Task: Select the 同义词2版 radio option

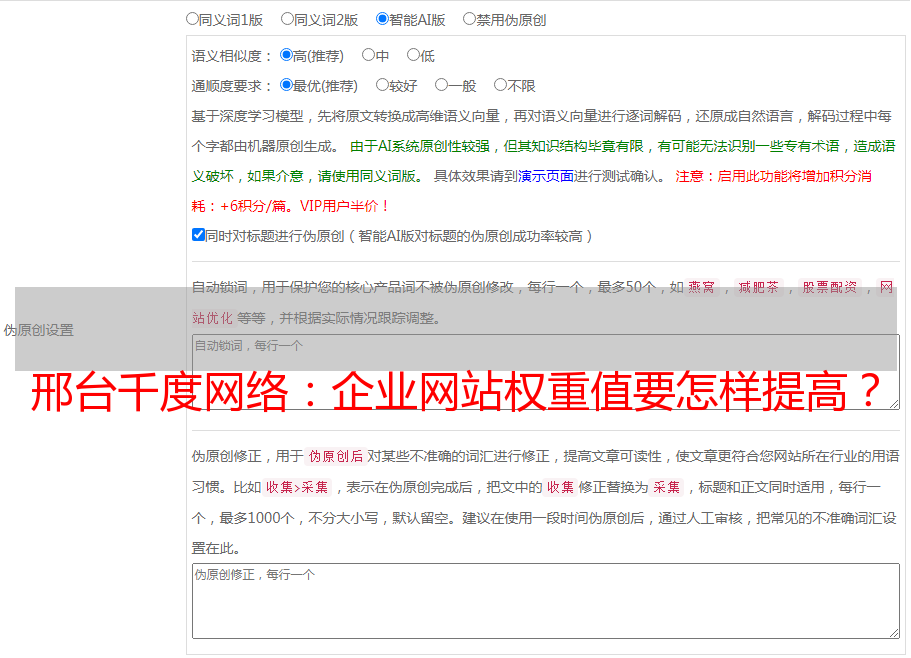Action: (287, 18)
